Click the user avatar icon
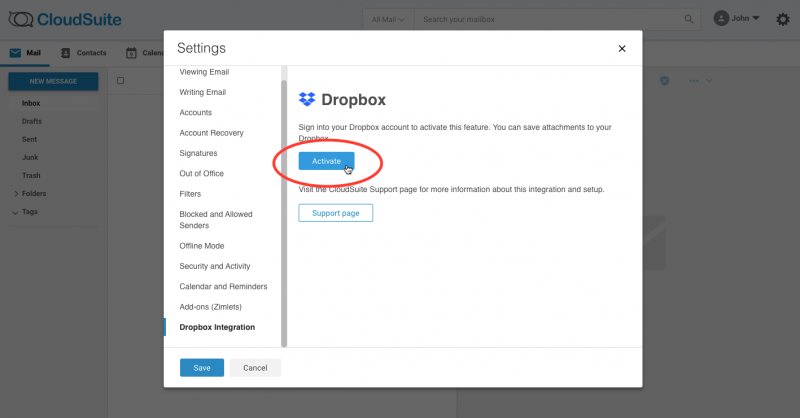Viewport: 800px width, 418px height. pos(721,18)
